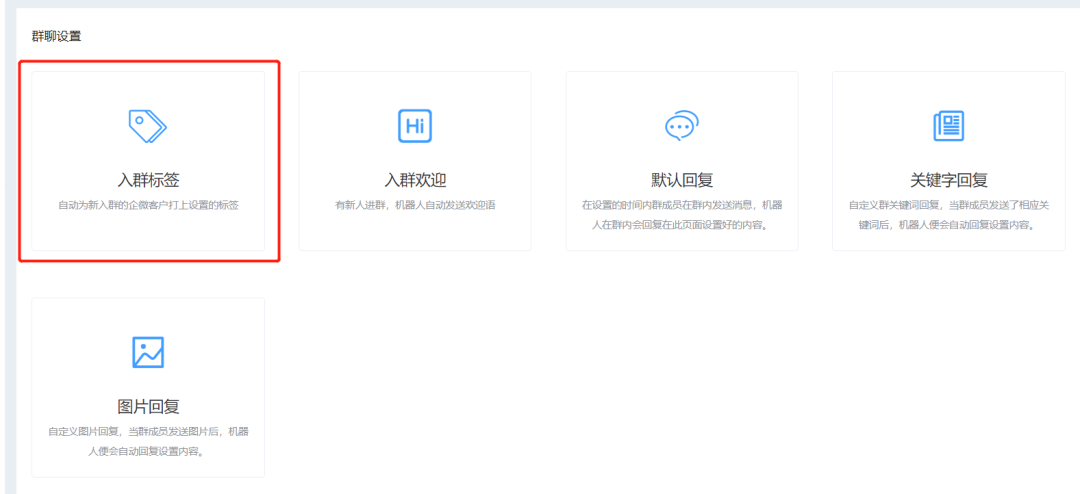Click the description starting 自动为新入群的企微客户
This screenshot has width=1080, height=494.
(x=148, y=205)
